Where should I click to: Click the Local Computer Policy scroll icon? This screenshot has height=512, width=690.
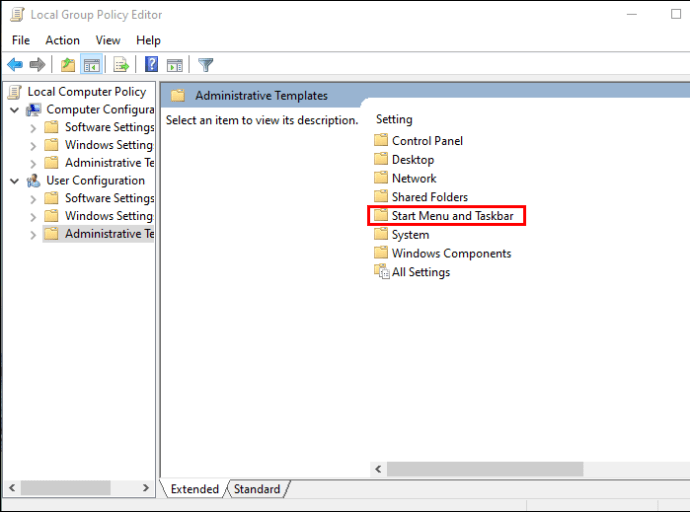(15, 91)
